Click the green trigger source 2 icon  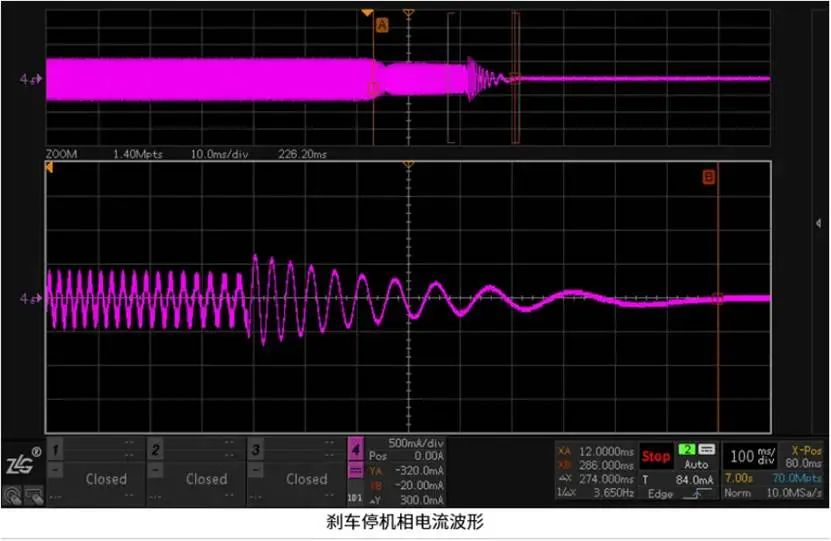coord(687,450)
